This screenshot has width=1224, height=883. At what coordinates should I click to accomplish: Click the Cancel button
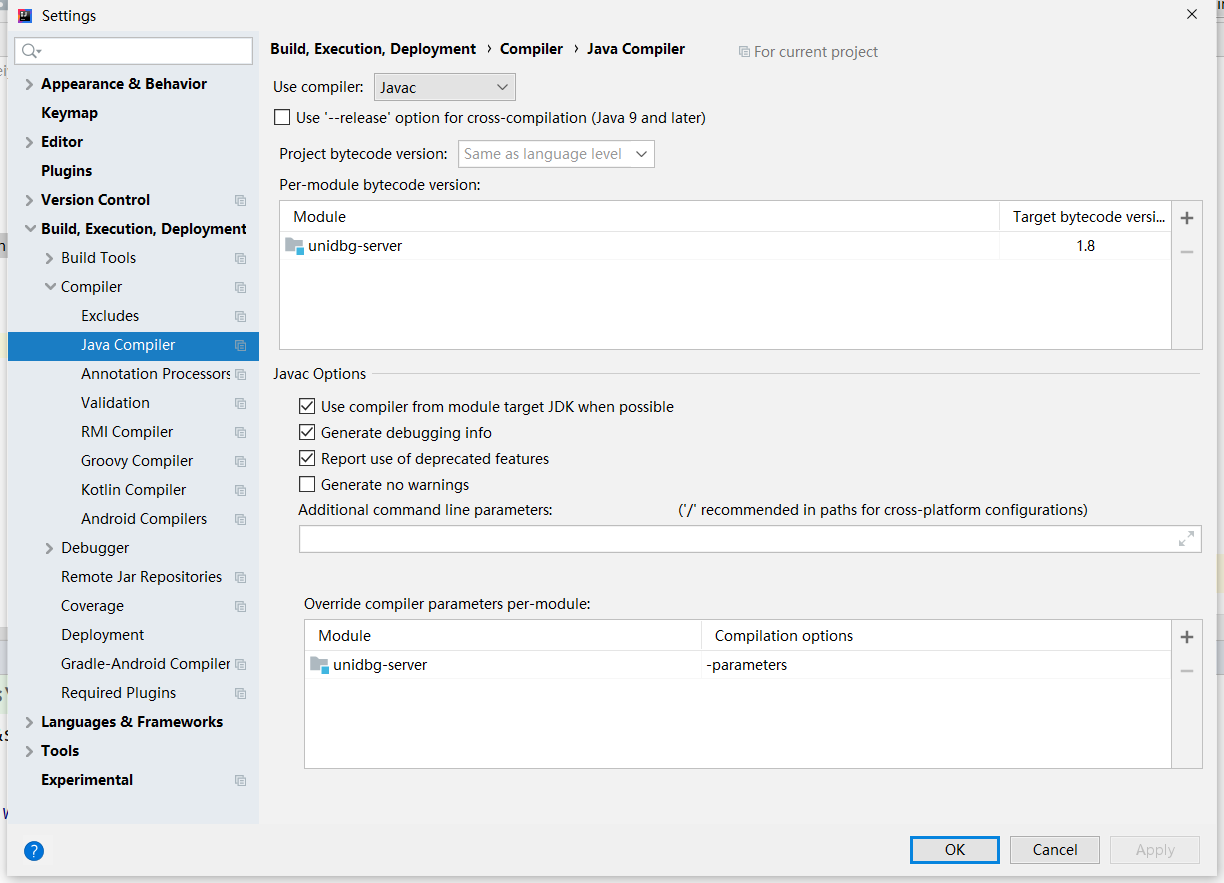(1055, 850)
